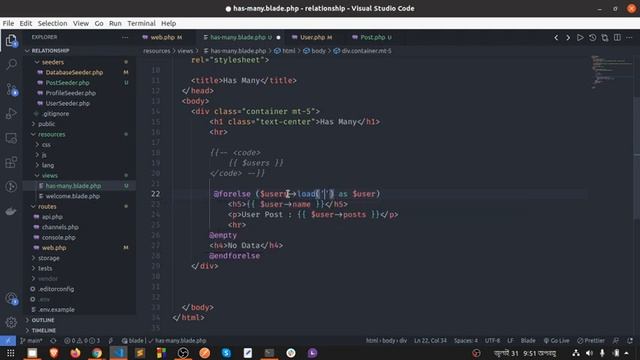The width and height of the screenshot is (640, 360).
Task: Click the volume icon in system tray
Action: [x=589, y=353]
